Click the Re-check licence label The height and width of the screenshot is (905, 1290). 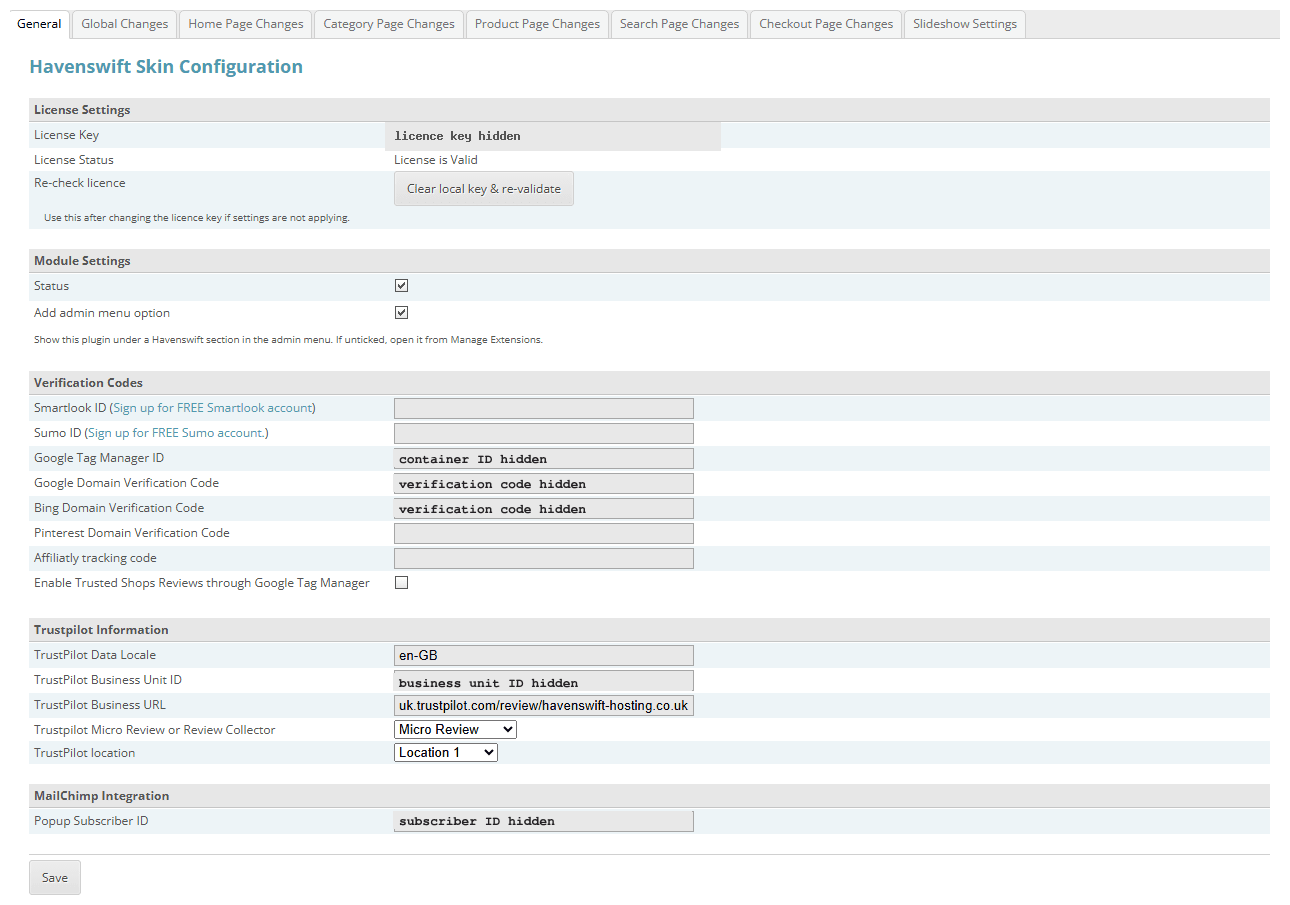pos(80,183)
